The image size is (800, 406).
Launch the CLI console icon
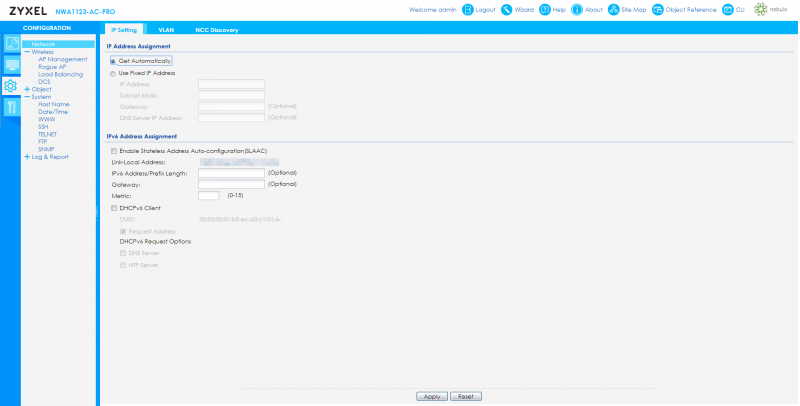(728, 10)
